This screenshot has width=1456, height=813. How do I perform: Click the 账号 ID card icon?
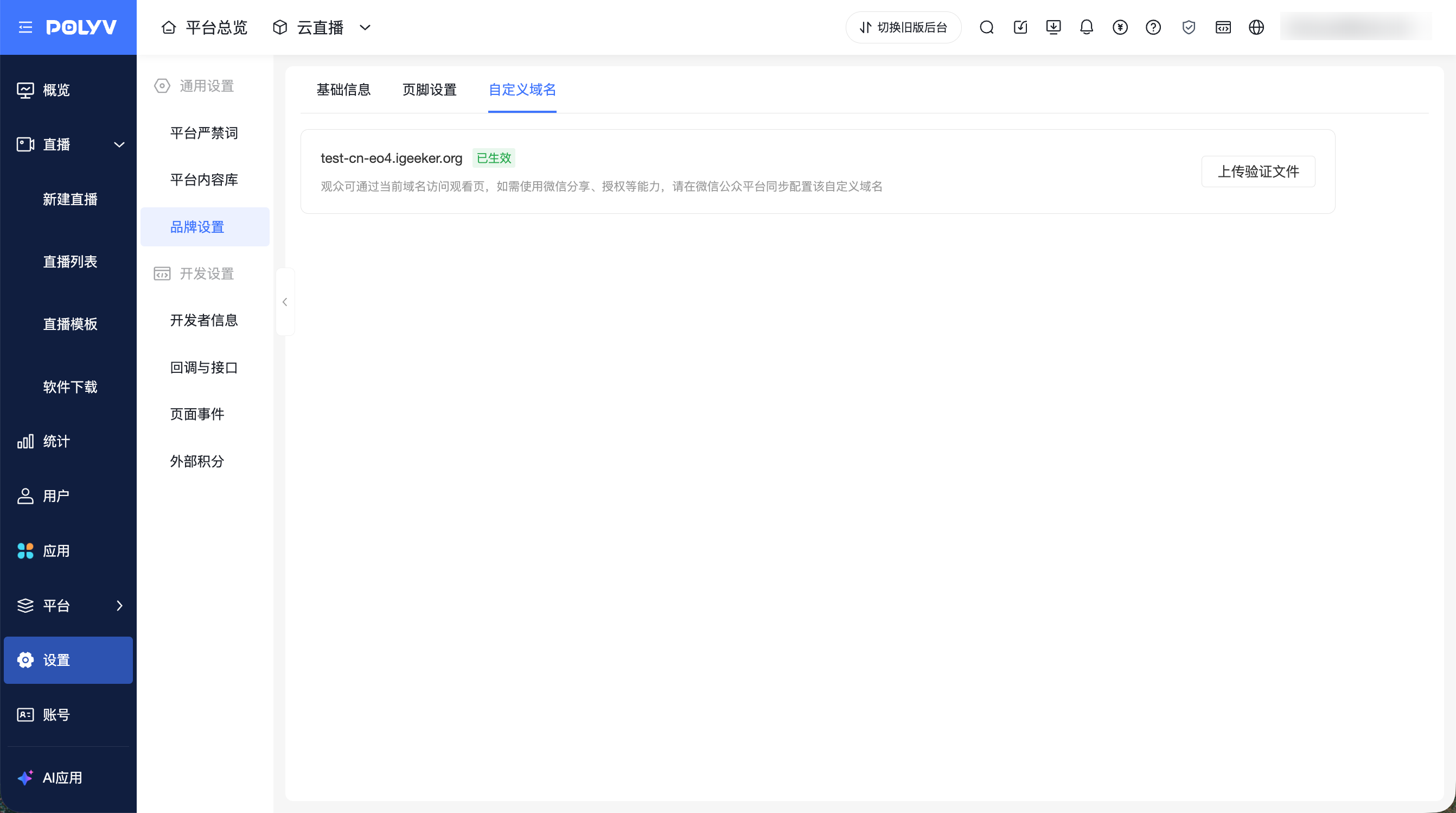click(25, 715)
